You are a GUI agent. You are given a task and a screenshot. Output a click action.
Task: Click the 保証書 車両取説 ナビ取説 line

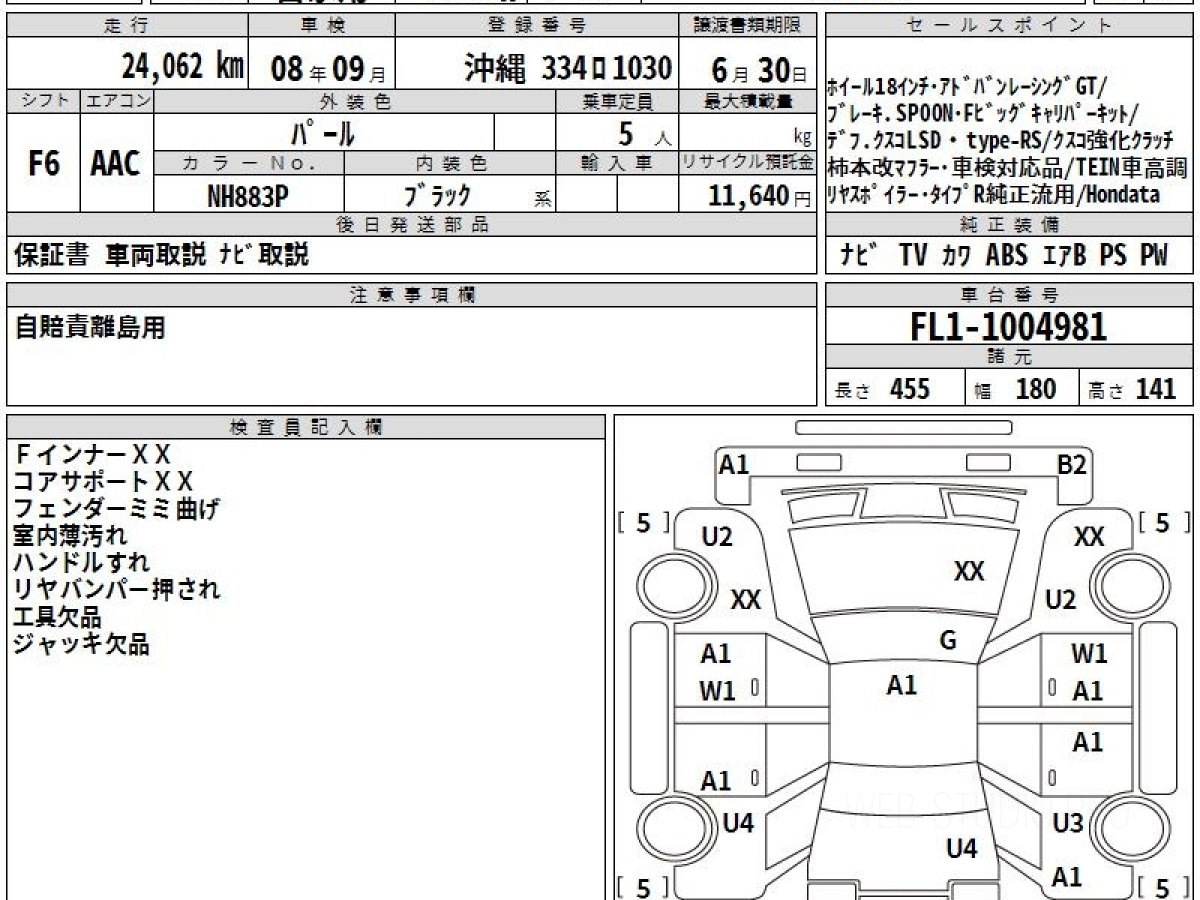(x=161, y=255)
